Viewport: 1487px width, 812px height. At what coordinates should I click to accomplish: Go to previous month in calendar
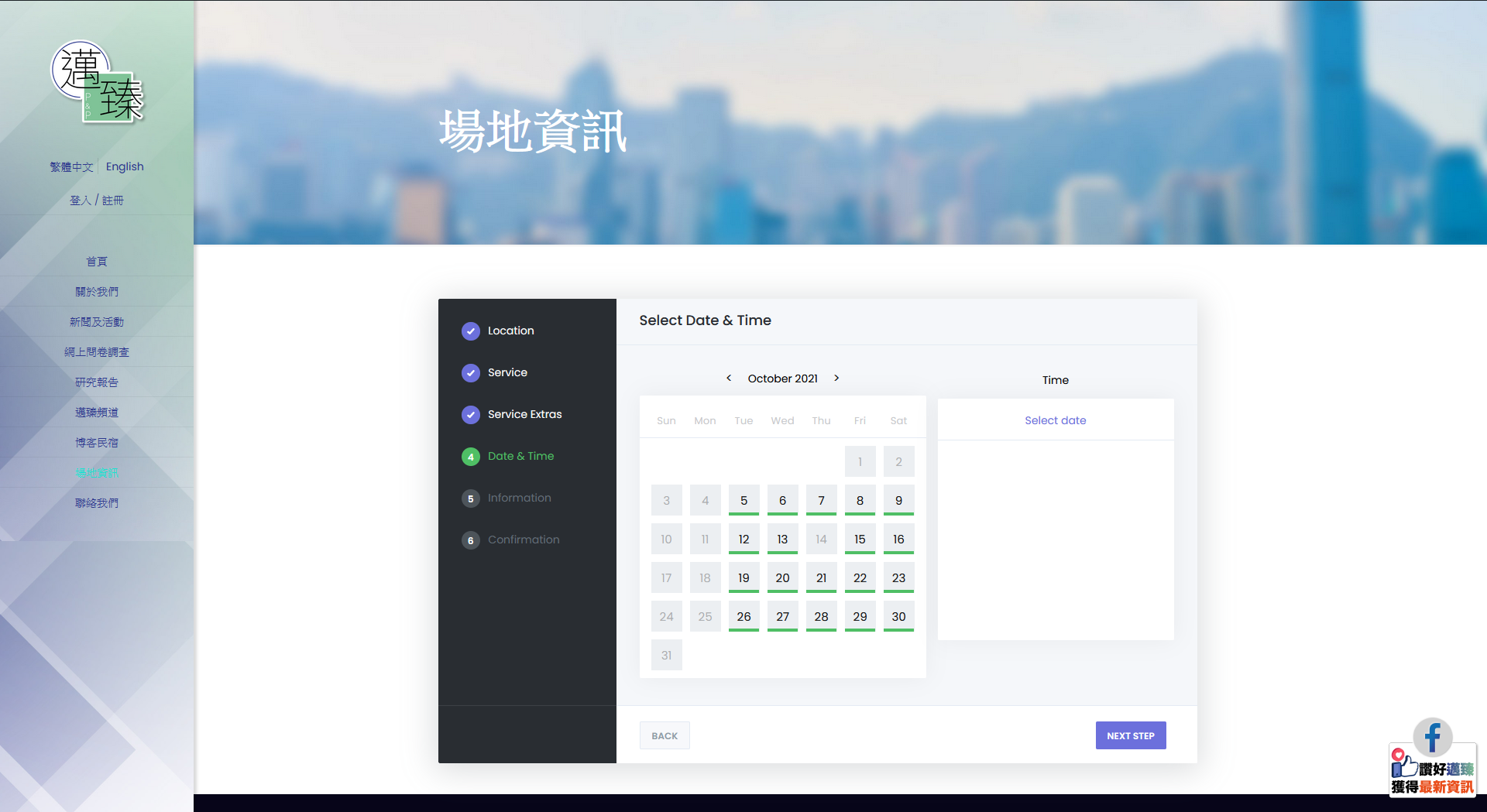coord(729,378)
